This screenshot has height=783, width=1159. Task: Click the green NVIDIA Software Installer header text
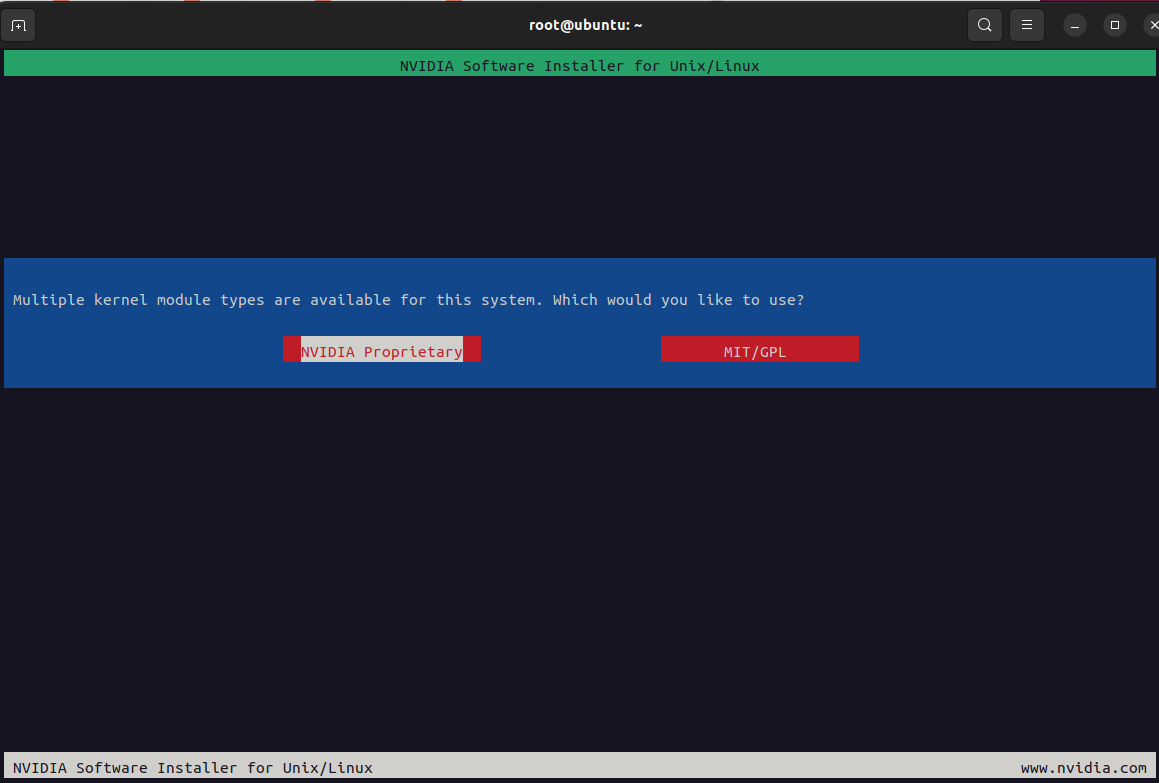(580, 66)
